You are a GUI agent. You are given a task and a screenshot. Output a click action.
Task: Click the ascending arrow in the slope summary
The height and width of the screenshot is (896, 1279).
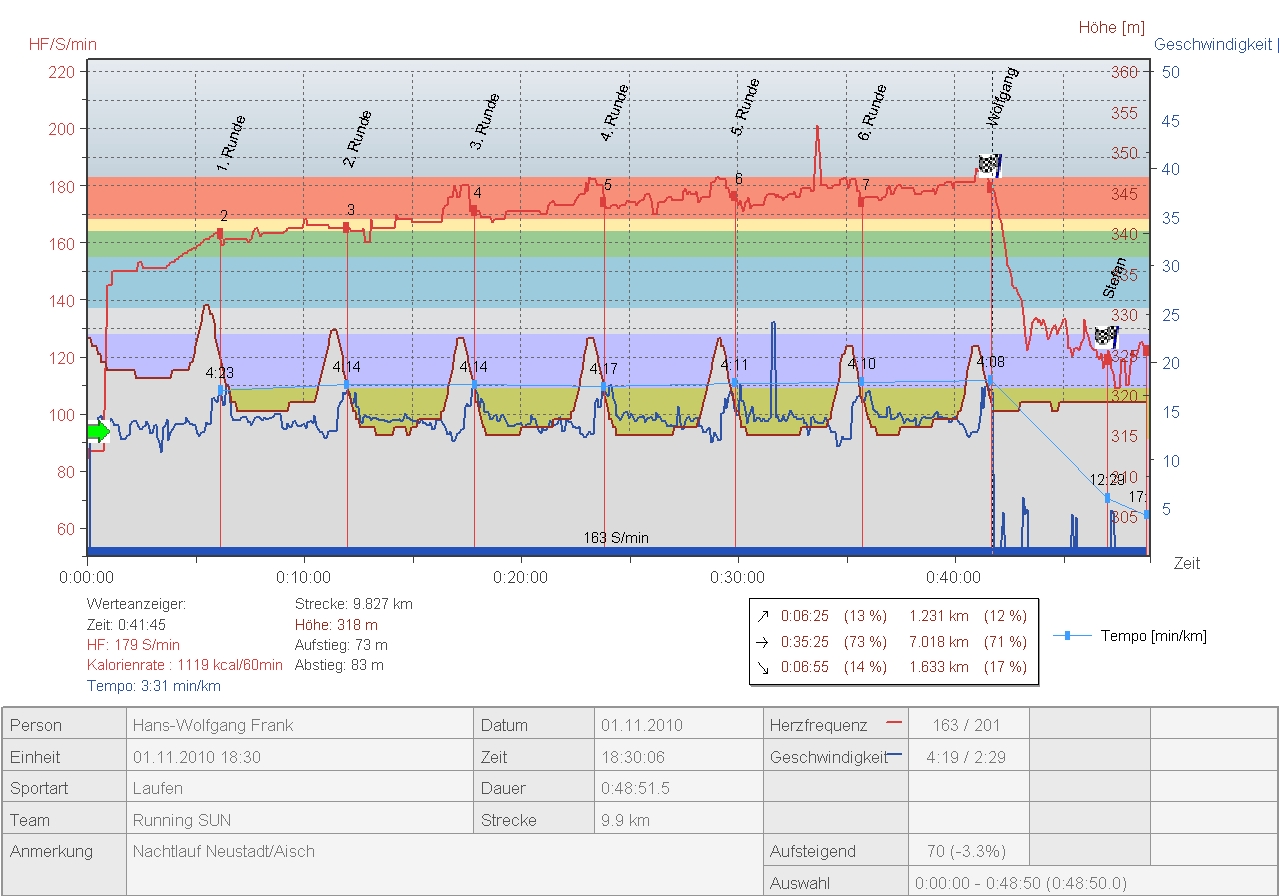click(x=763, y=617)
